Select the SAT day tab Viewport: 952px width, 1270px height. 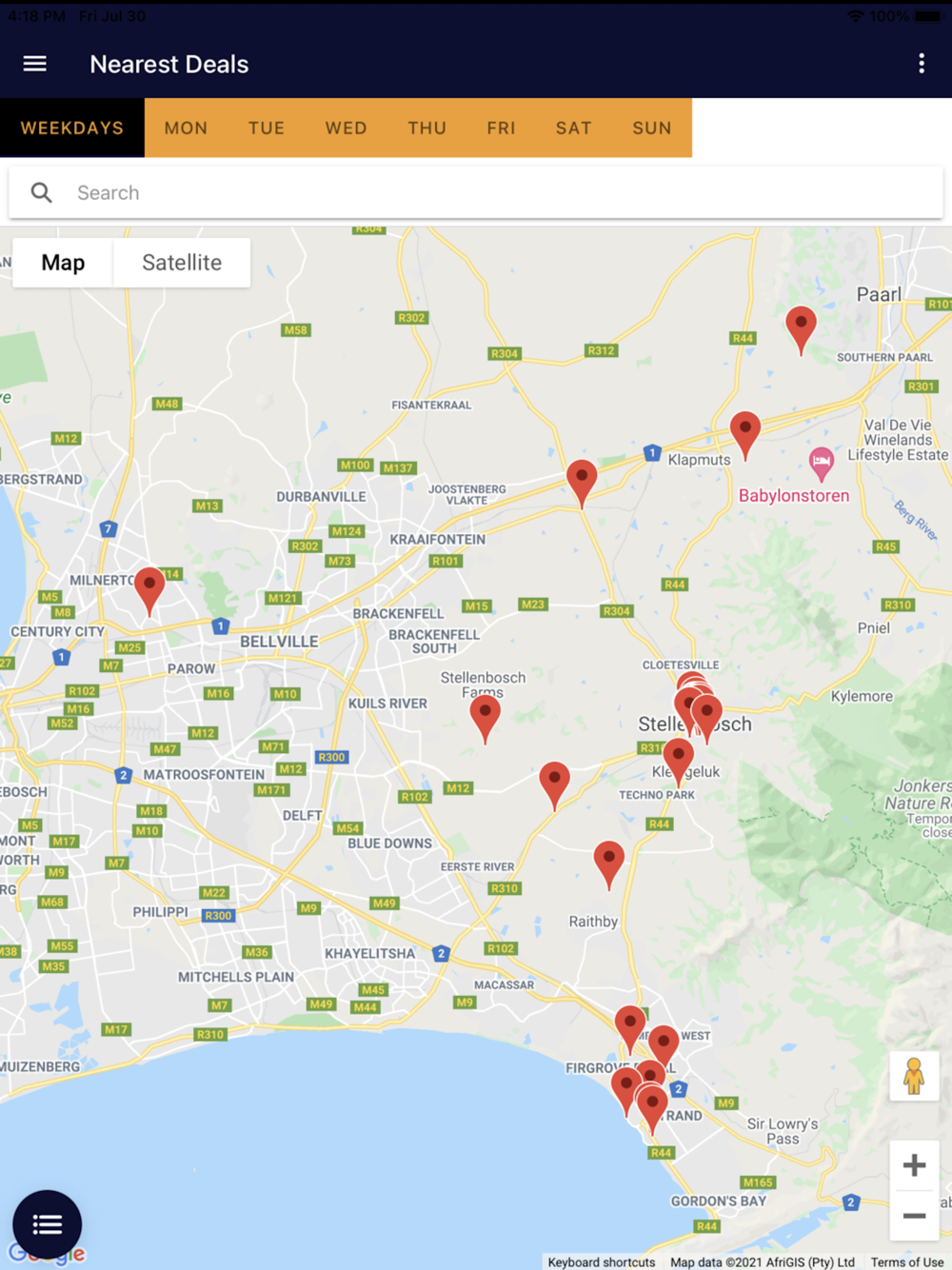[x=574, y=128]
